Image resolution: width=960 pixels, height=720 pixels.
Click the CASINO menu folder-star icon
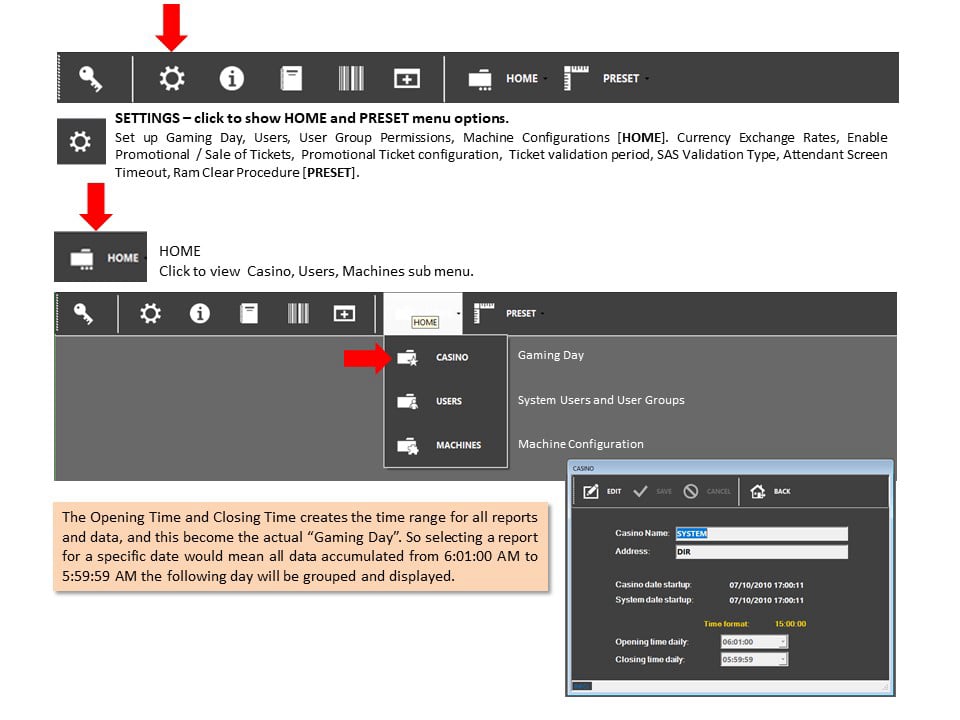[x=407, y=357]
